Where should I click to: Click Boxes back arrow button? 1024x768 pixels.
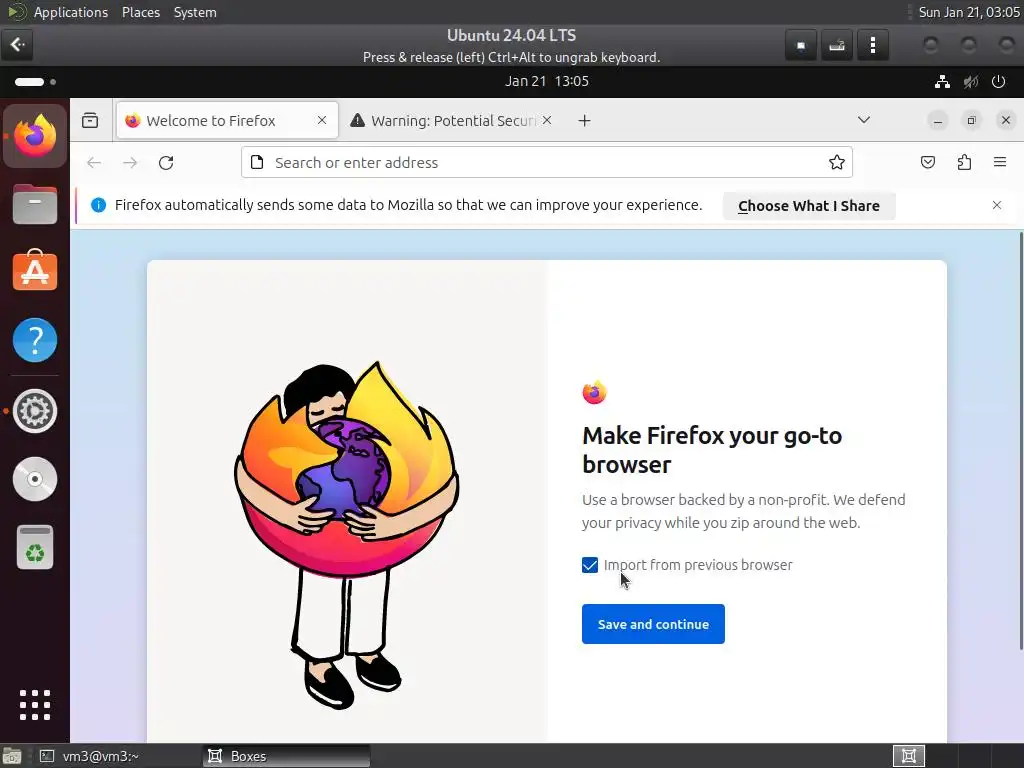click(x=17, y=44)
